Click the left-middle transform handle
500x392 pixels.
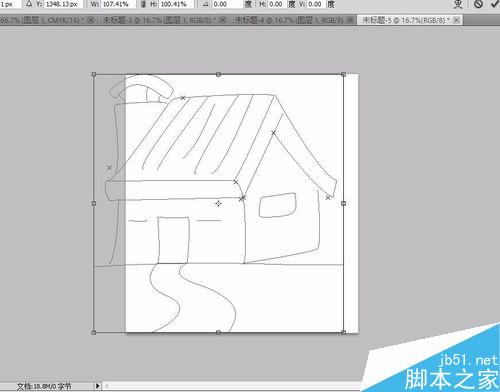(94, 203)
